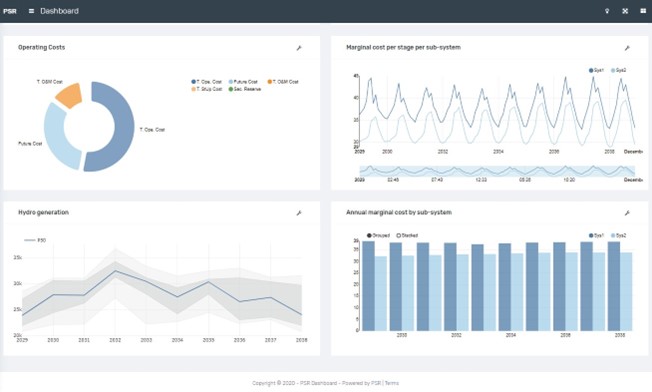Click the lightbulb icon in top bar
This screenshot has height=392, width=652.
tap(607, 11)
